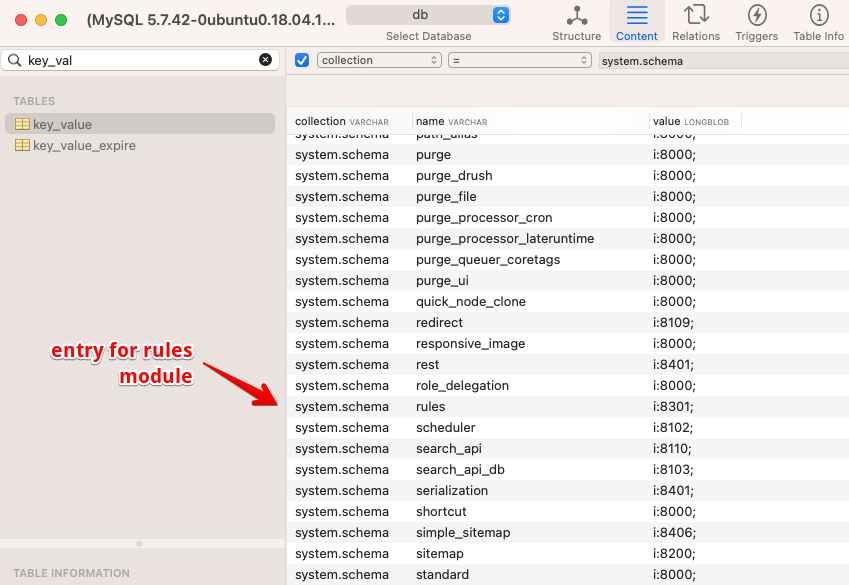Select the sitemap name cell

pos(440,554)
